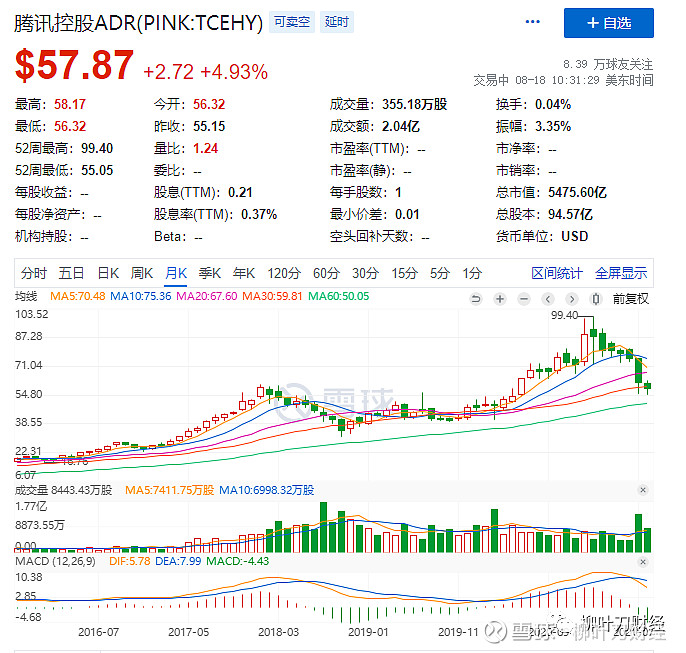
Task: Click the MA30:59.81 legend label
Action: coord(272,296)
